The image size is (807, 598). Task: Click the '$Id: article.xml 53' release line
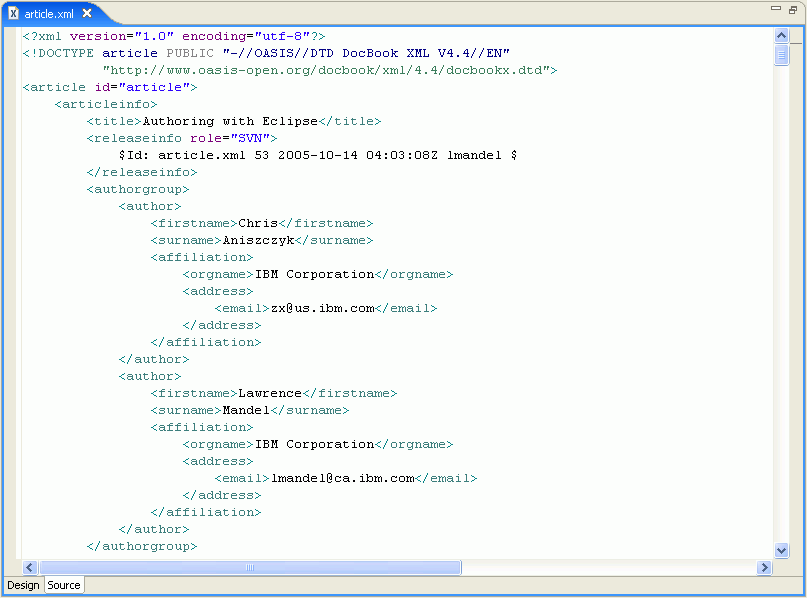pos(318,155)
